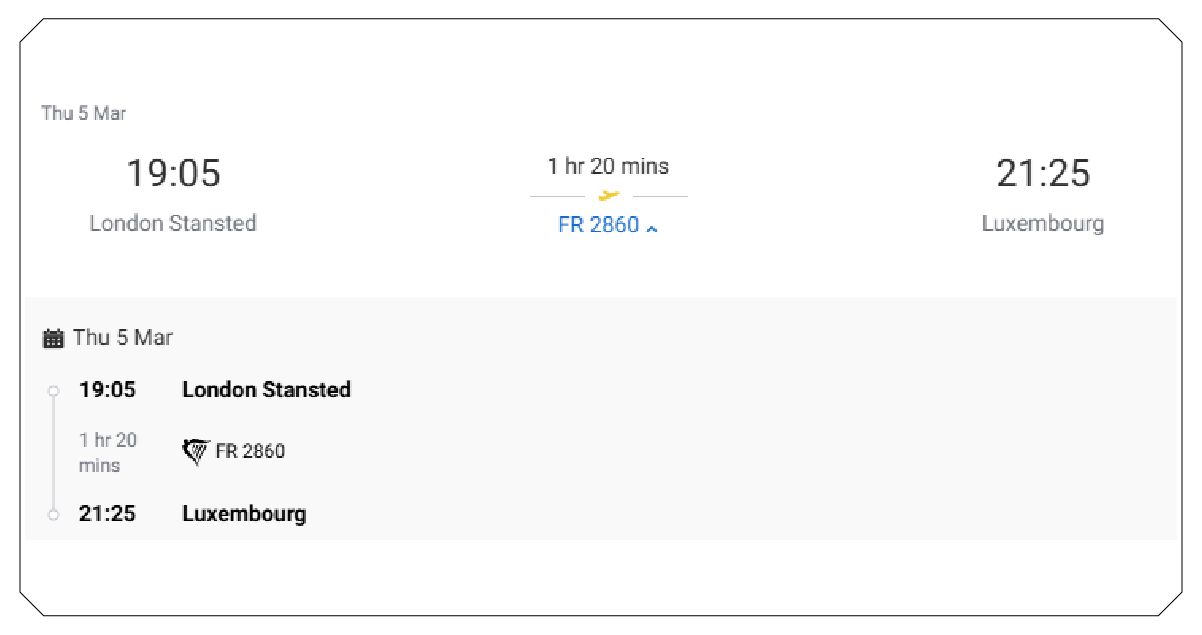The image size is (1202, 635).
Task: Select the Luxembourg arrival airport
Action: pyautogui.click(x=1043, y=223)
